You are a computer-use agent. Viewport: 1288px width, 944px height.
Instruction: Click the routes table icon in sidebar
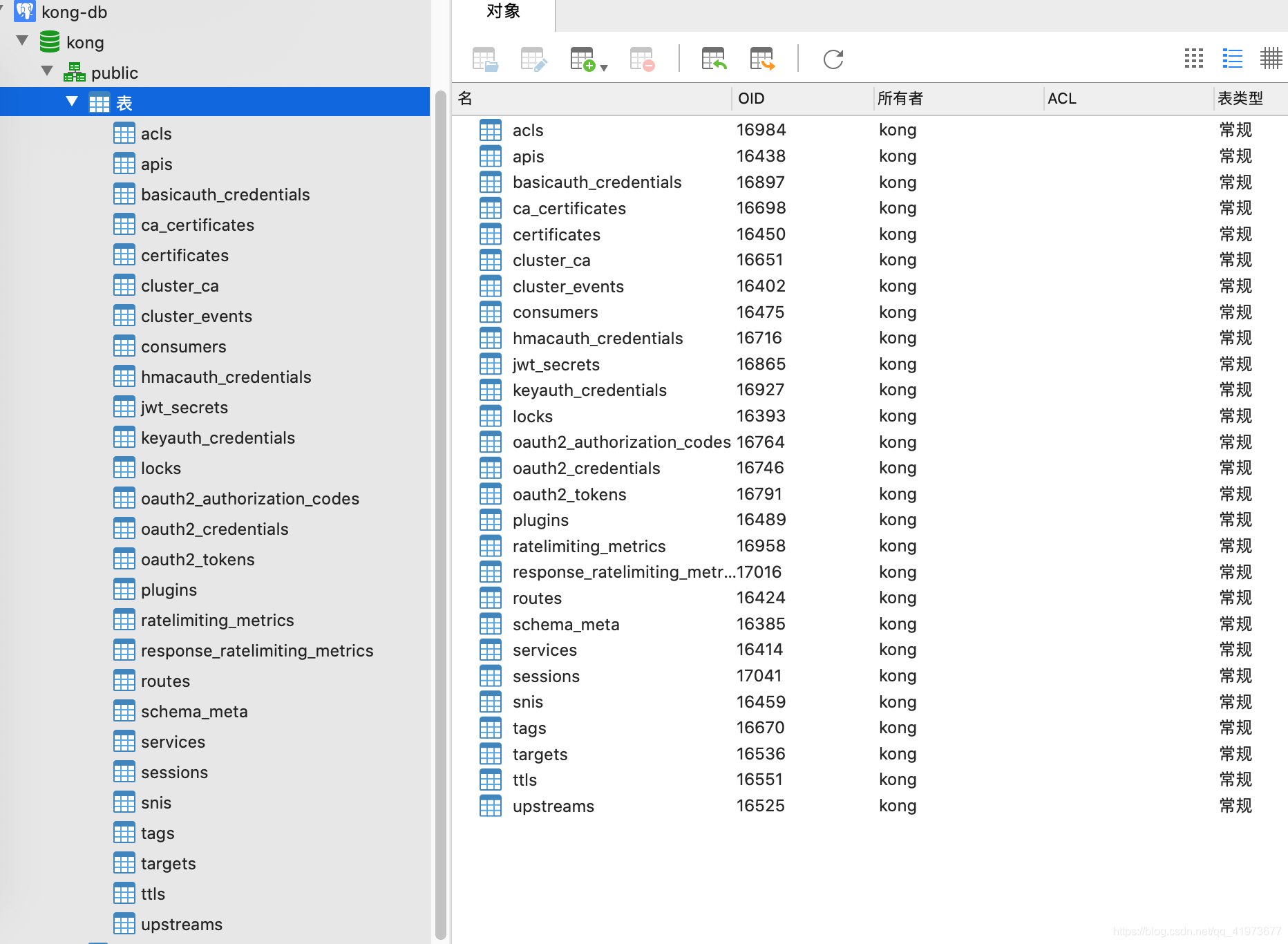click(124, 681)
